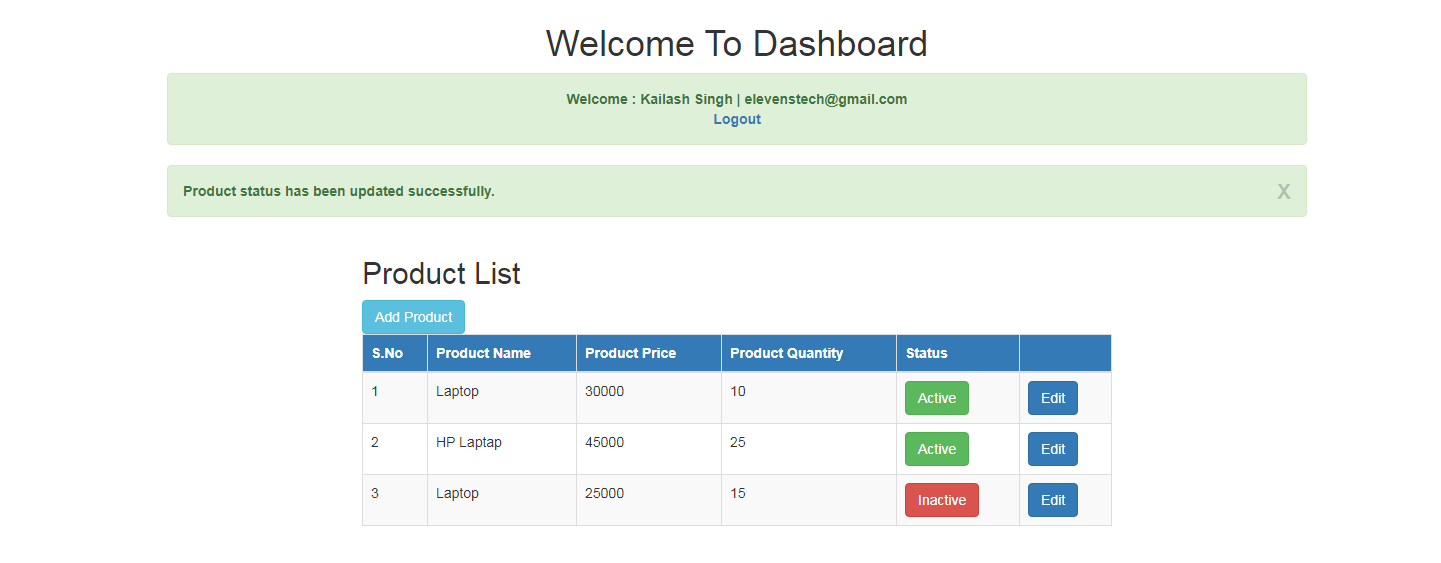
Task: Select the HP Laptap name cell
Action: pos(469,442)
